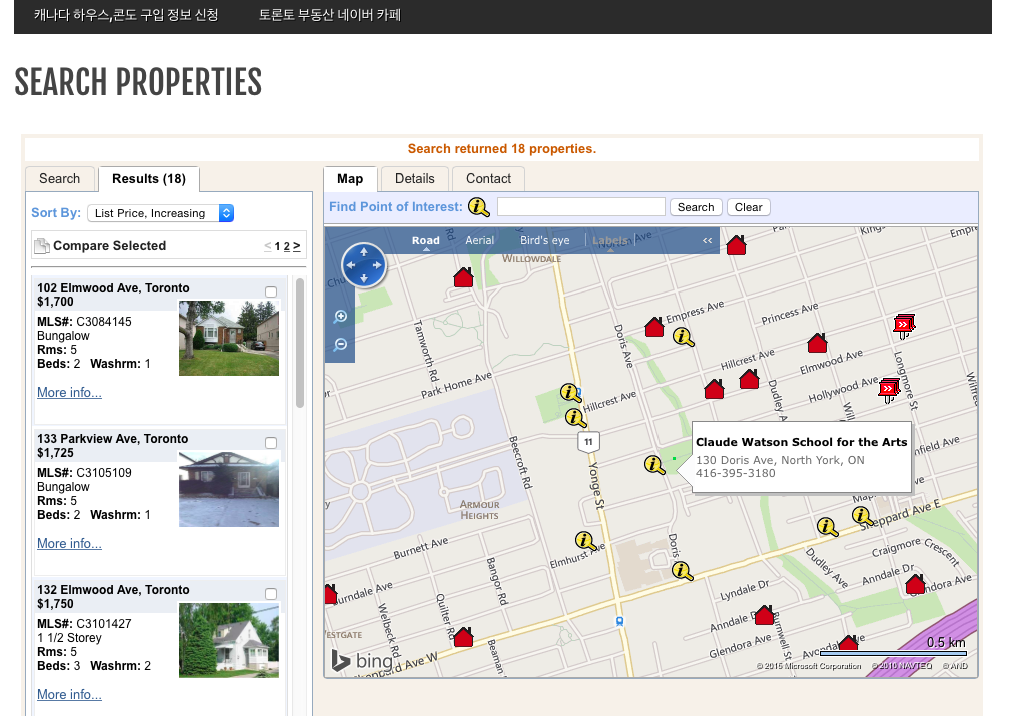
Task: Check the box for 102 Elmwood Ave
Action: click(271, 292)
